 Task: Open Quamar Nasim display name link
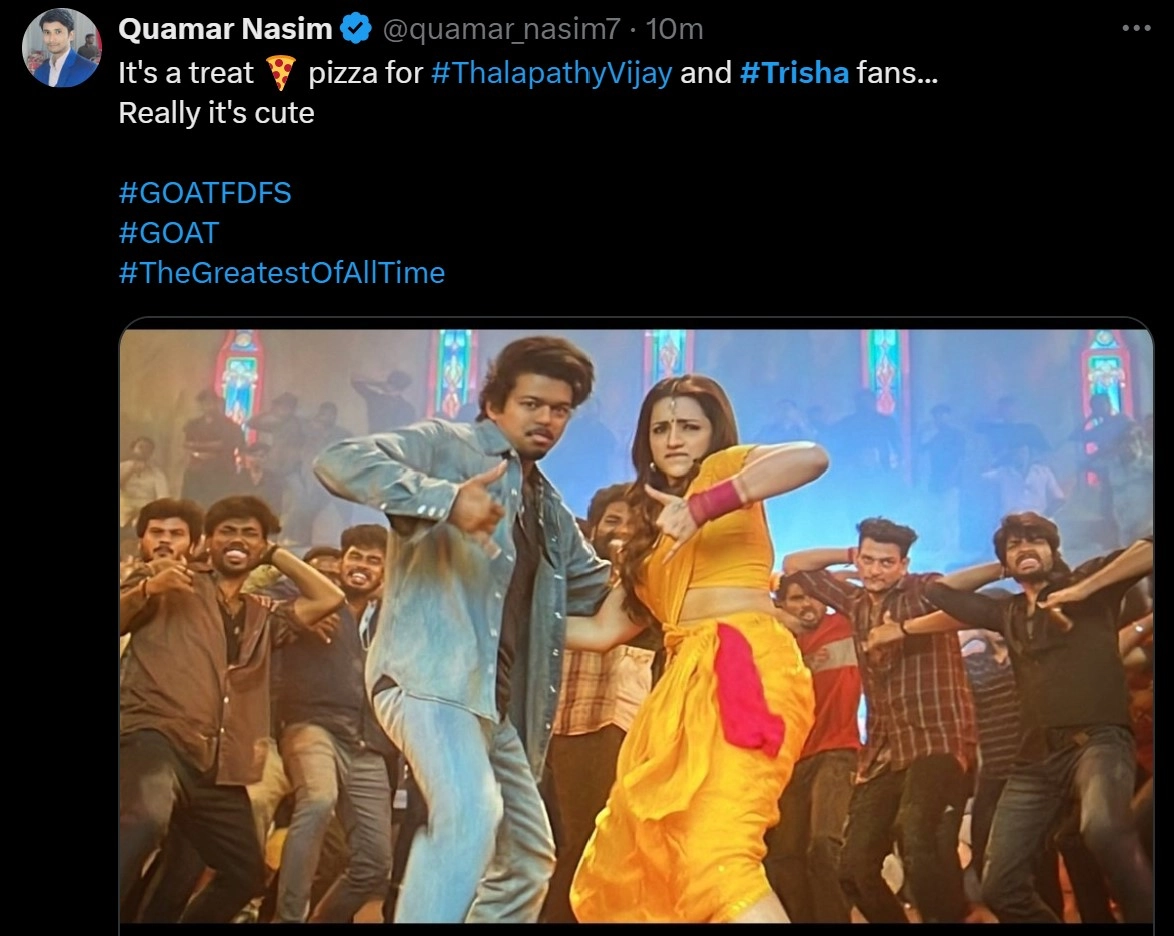(225, 29)
